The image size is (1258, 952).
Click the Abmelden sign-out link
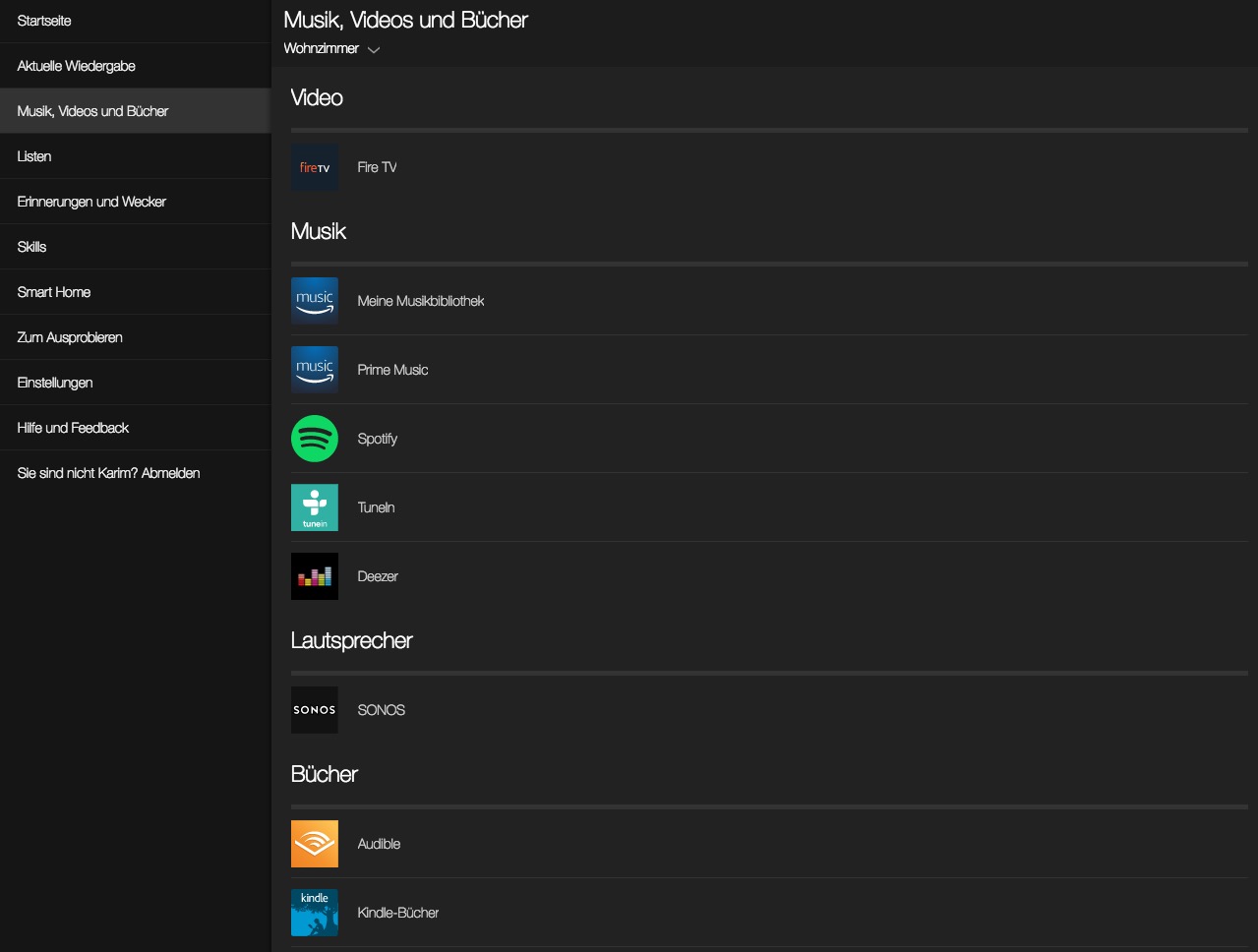pos(170,473)
